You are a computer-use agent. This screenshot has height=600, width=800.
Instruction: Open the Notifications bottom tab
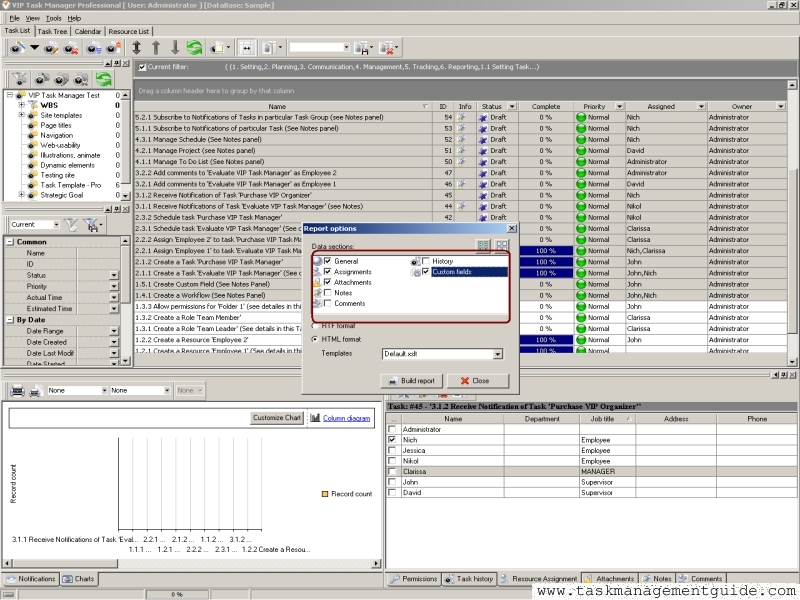(31, 579)
